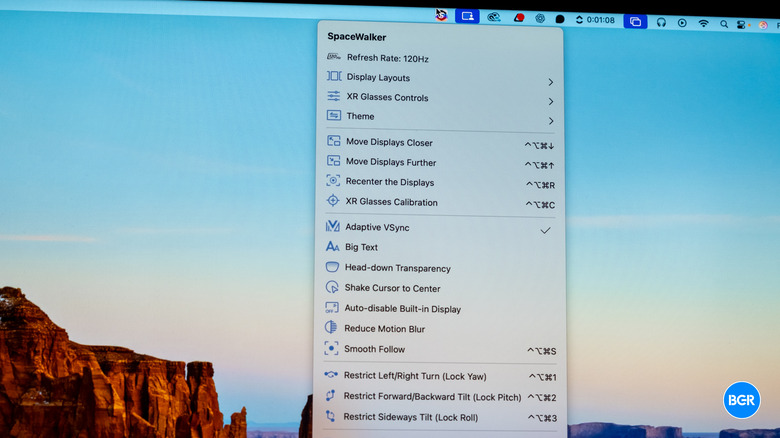Expand Theme submenu arrow

551,121
